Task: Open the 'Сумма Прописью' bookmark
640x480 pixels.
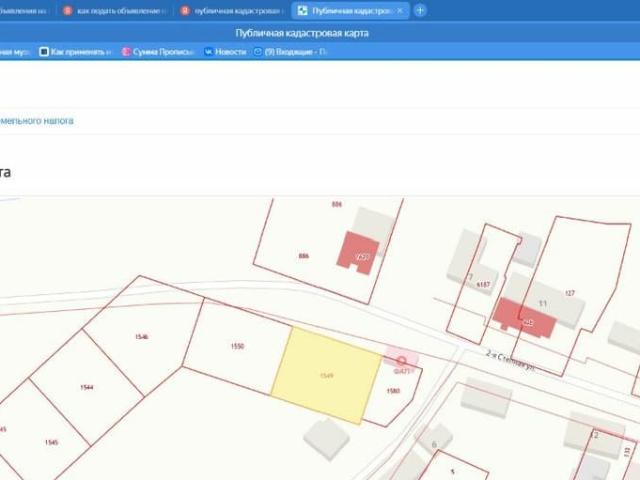Action: 158,52
